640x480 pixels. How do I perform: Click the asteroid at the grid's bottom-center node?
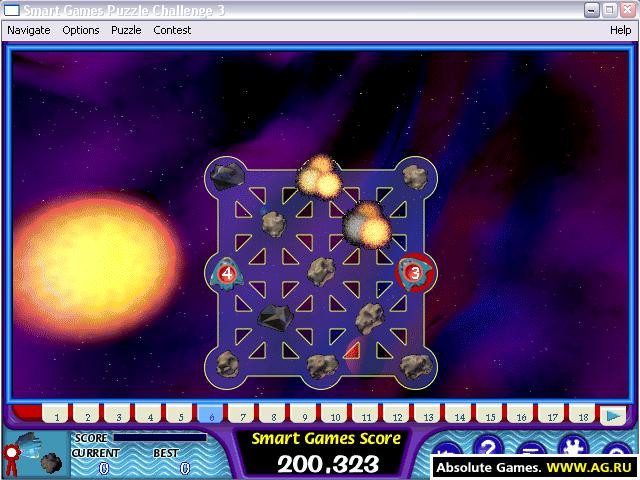[322, 366]
